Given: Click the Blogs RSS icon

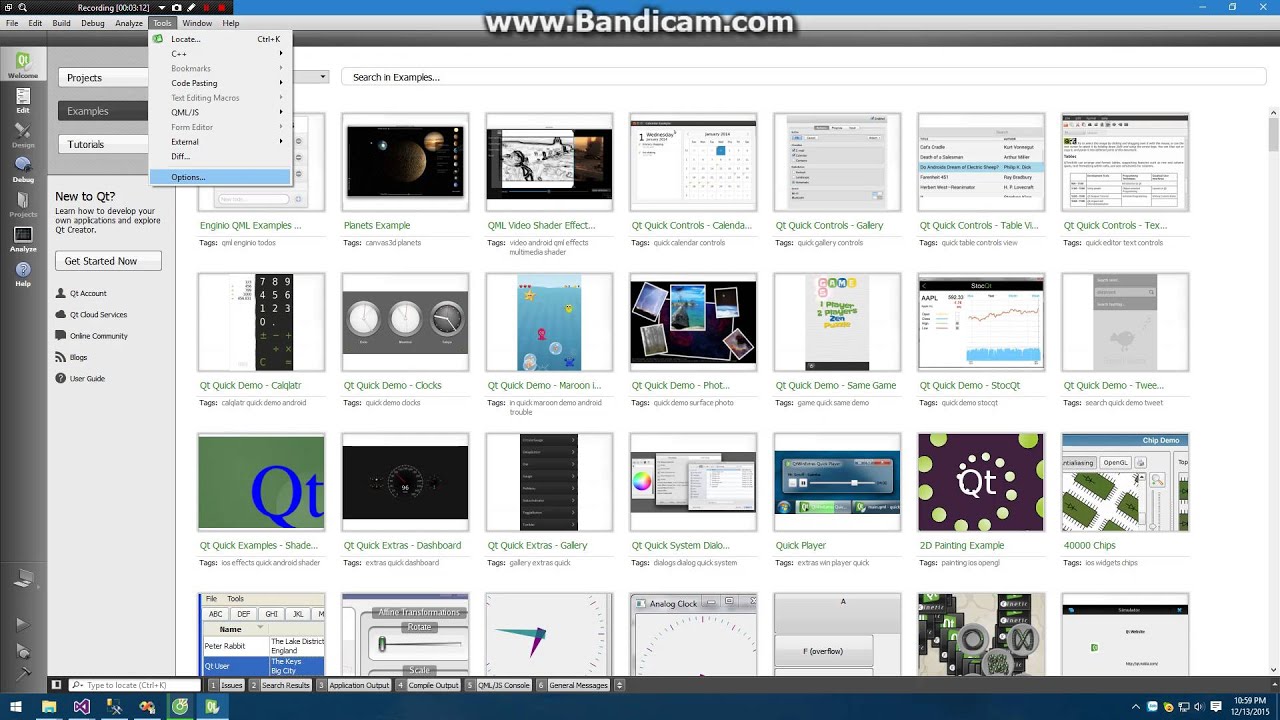Looking at the screenshot, I should coord(61,357).
